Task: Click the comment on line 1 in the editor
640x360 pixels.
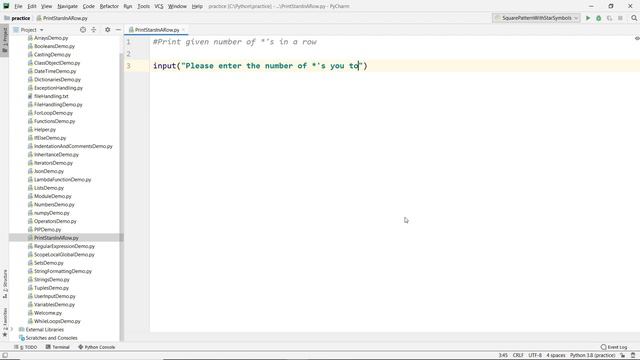Action: (x=235, y=42)
